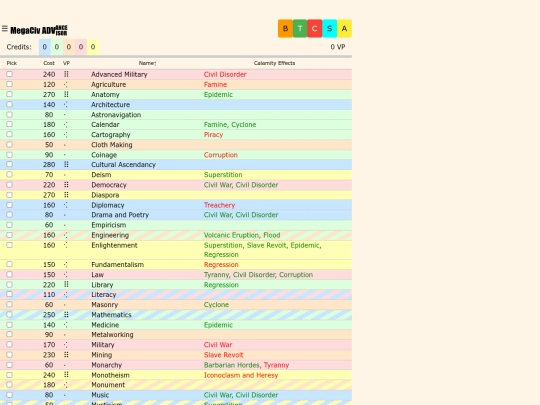Click the Slave Revolt calamity in Mining row
The width and height of the screenshot is (540, 405).
pos(223,355)
